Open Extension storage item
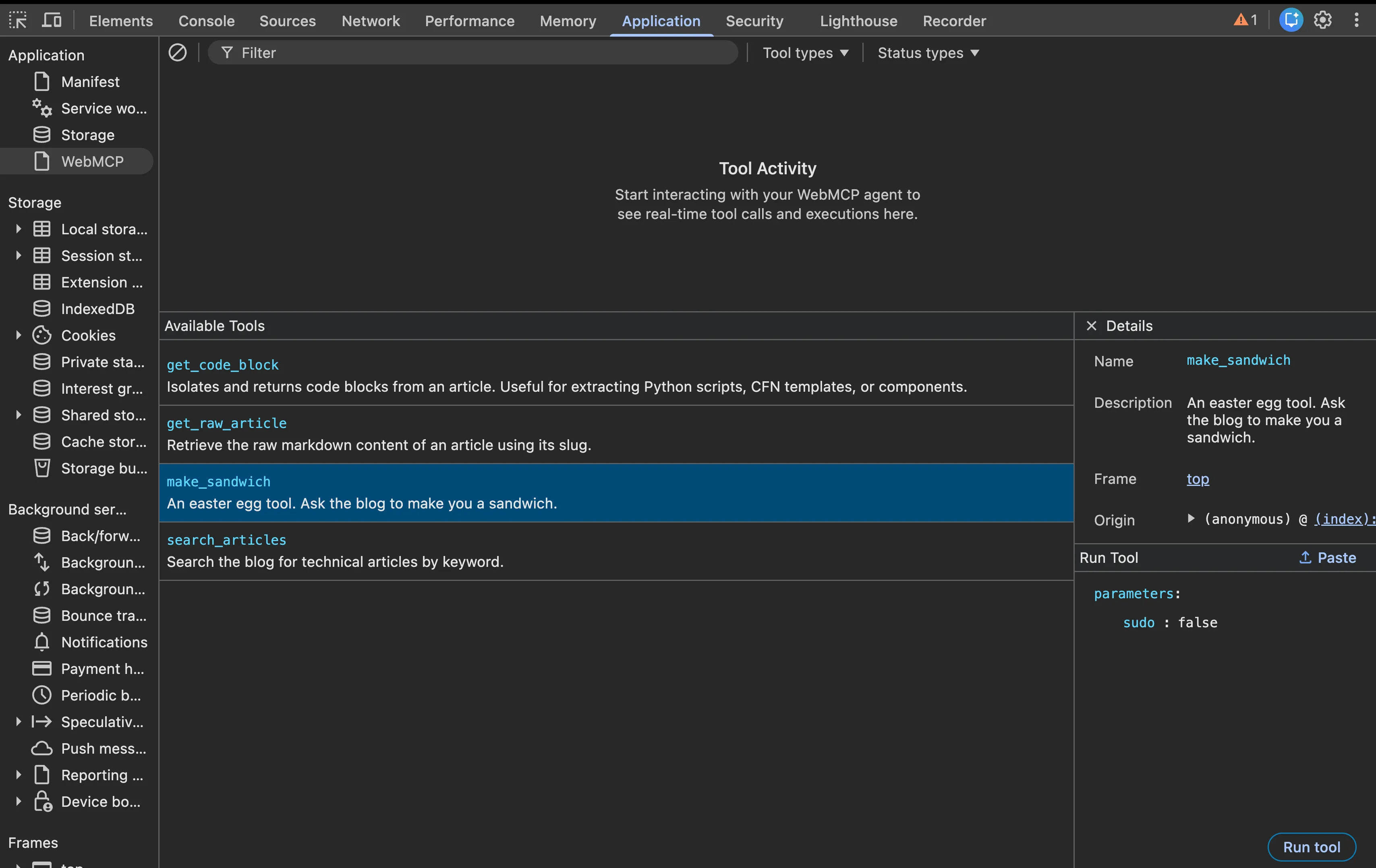 pos(77,282)
